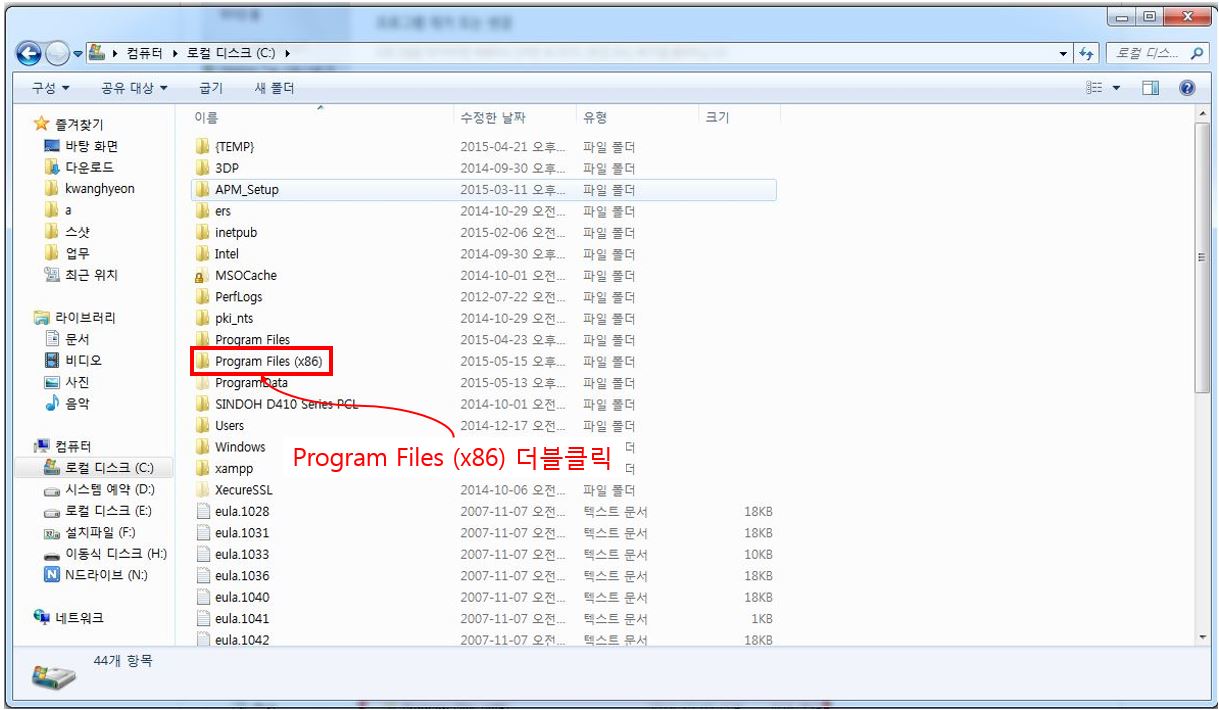
Task: Open the change view options dropdown
Action: click(x=1117, y=89)
